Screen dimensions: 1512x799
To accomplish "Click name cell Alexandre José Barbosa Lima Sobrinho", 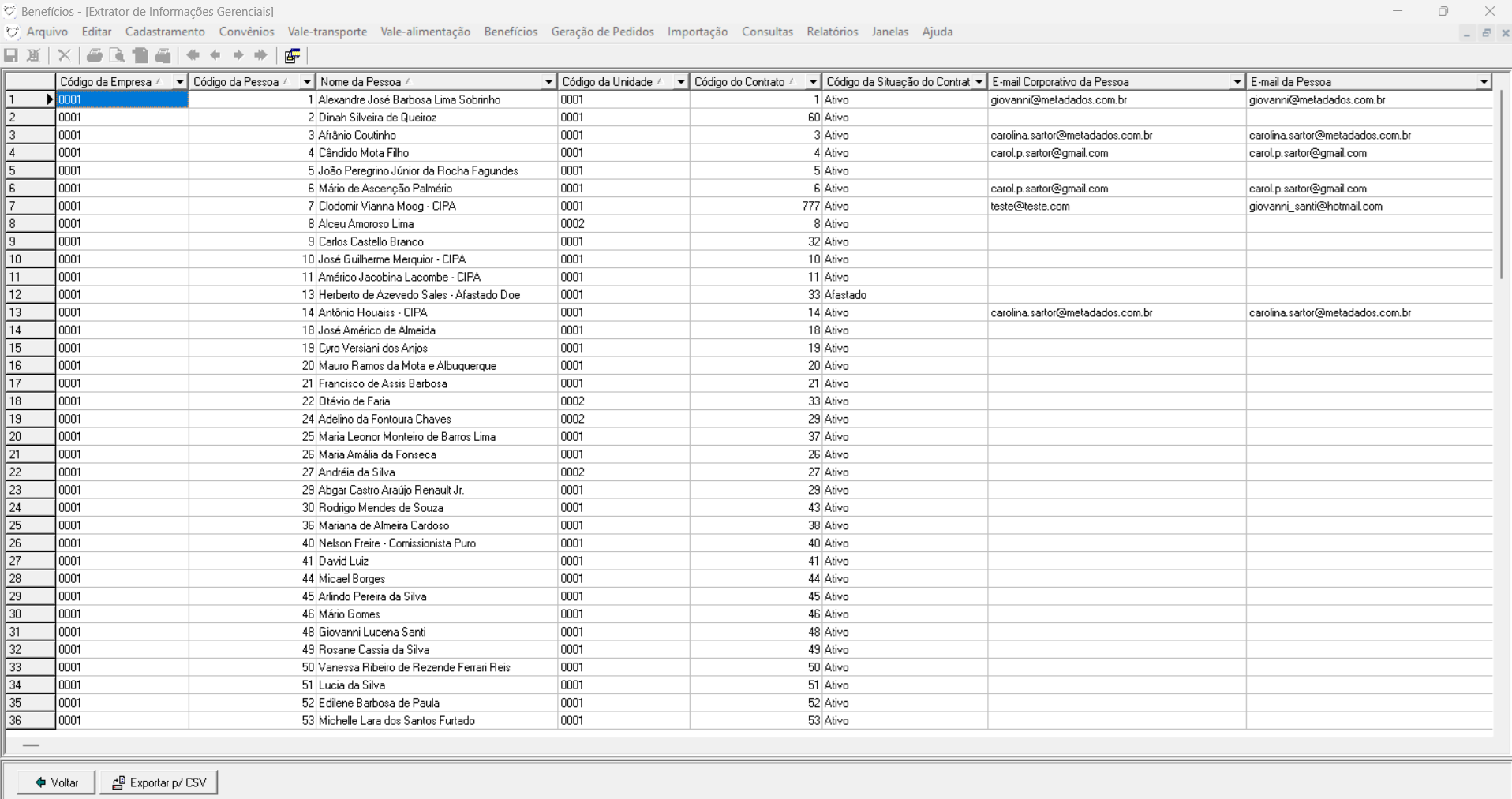I will click(x=436, y=100).
